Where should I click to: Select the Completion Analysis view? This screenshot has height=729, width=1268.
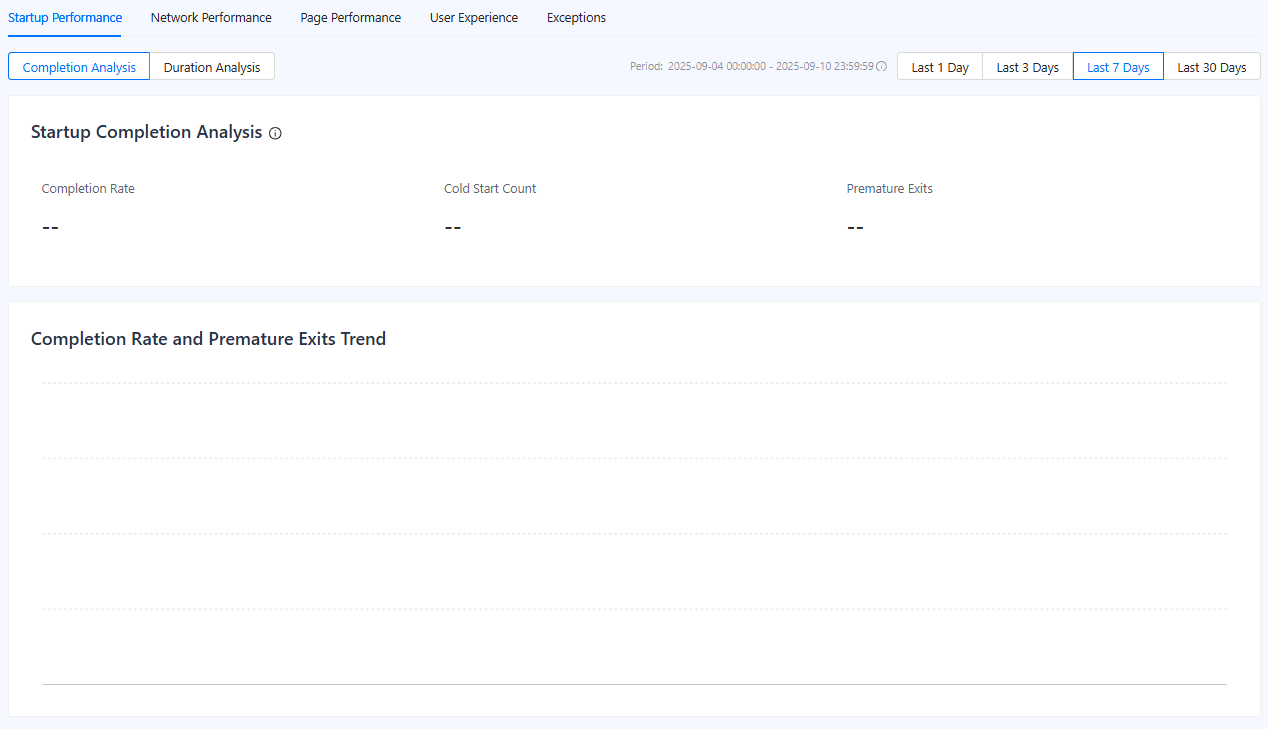pos(79,67)
